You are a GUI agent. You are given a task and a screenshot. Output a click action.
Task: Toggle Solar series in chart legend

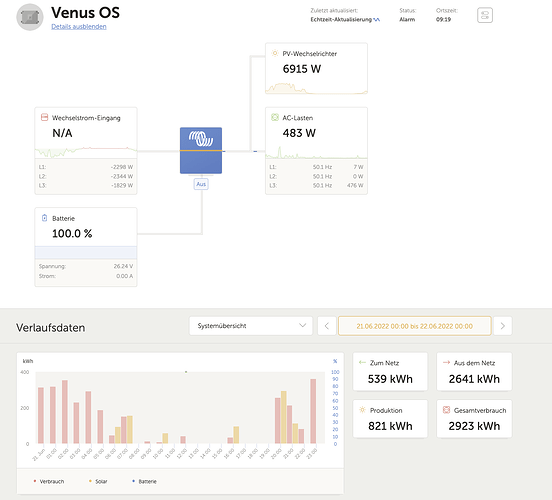click(98, 481)
